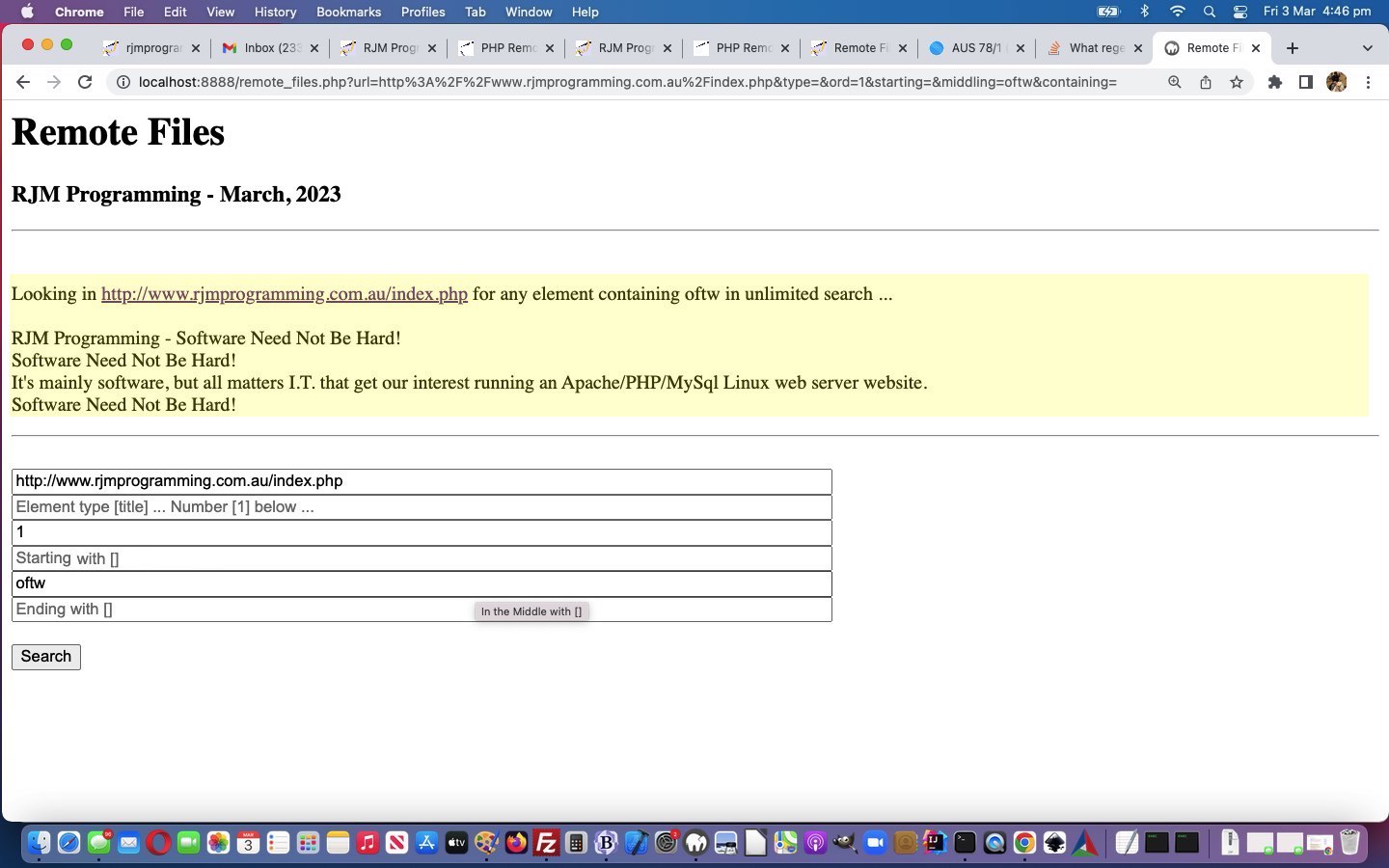The width and height of the screenshot is (1389, 868).
Task: Open the Chrome profile avatar
Action: [x=1337, y=82]
